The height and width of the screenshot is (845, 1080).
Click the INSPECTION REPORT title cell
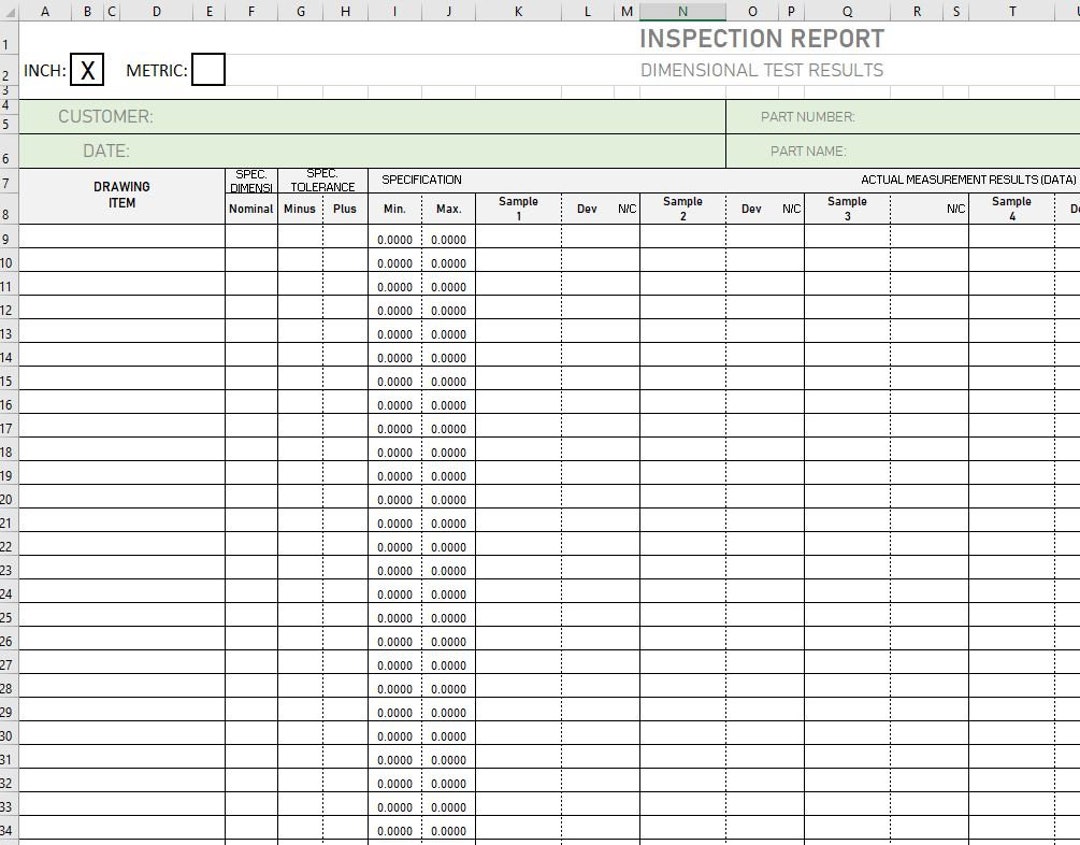point(761,38)
